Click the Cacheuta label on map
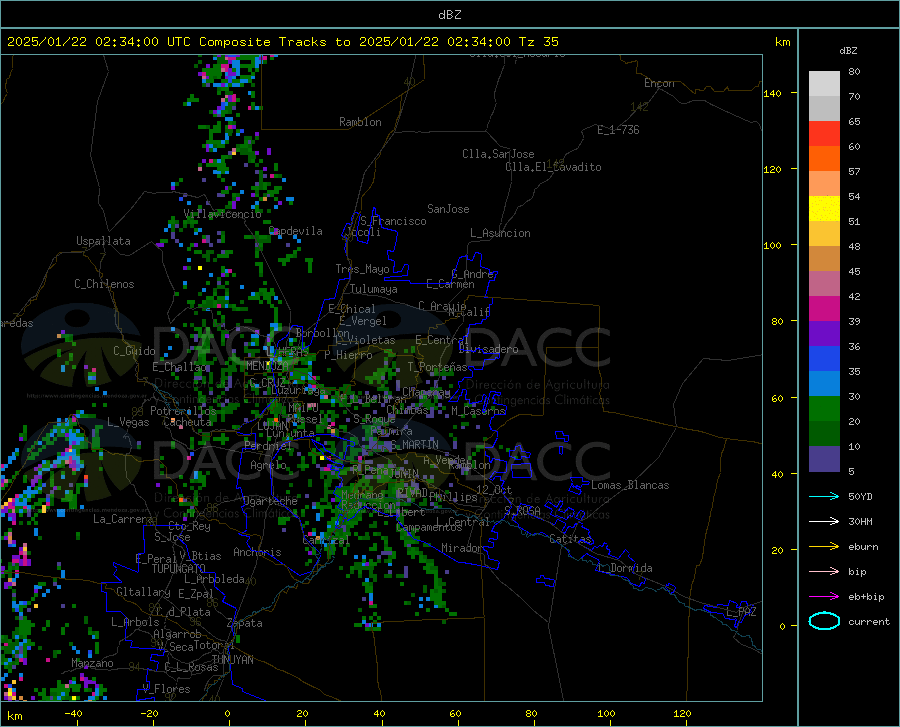 [x=188, y=422]
